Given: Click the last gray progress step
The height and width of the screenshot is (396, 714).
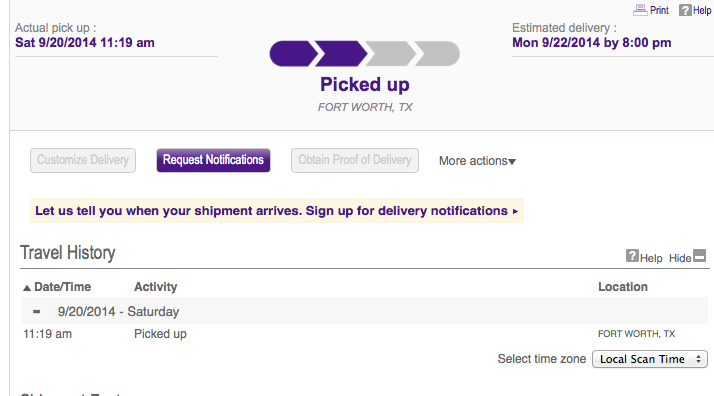Looking at the screenshot, I should (437, 54).
